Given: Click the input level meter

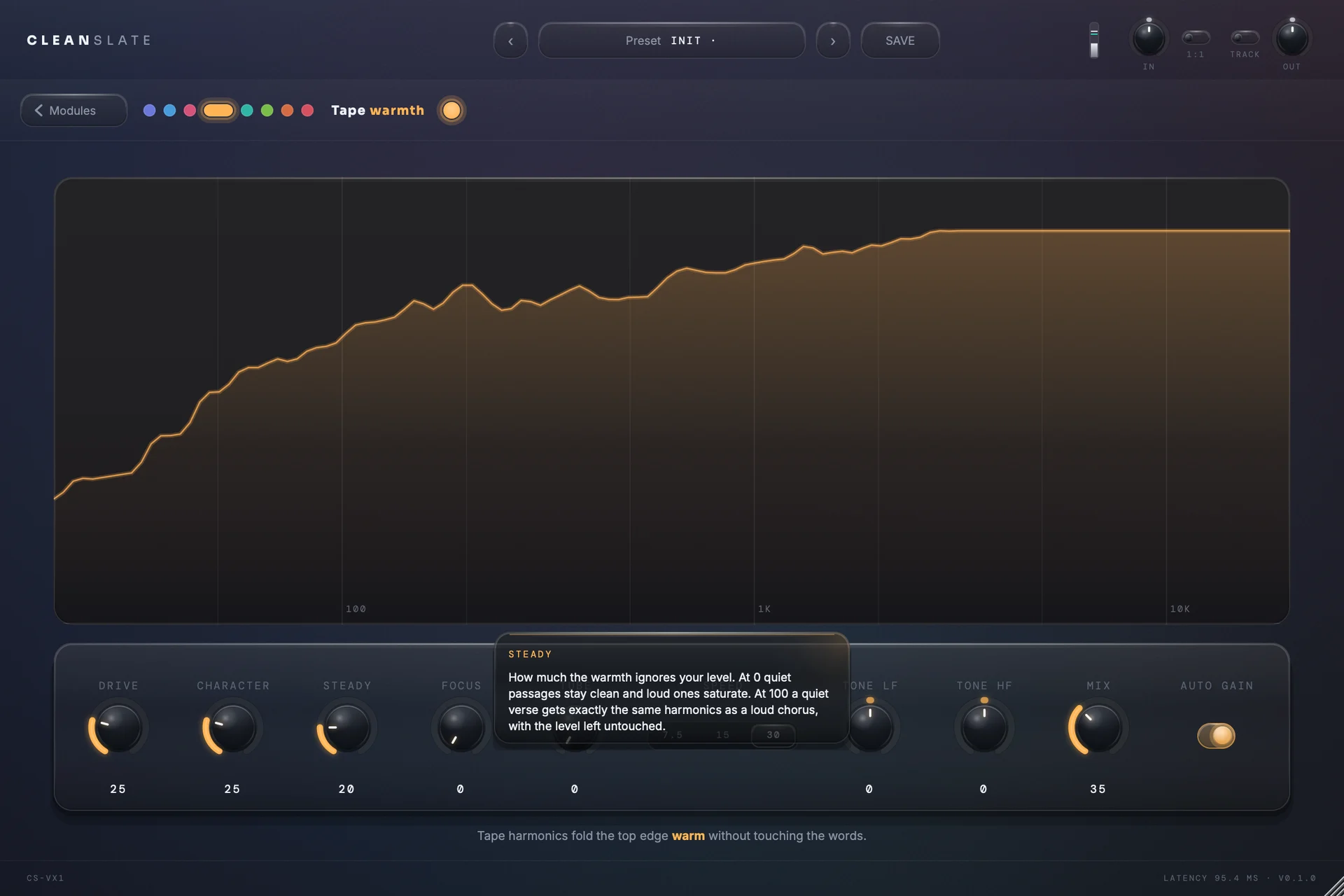Looking at the screenshot, I should 1094,41.
